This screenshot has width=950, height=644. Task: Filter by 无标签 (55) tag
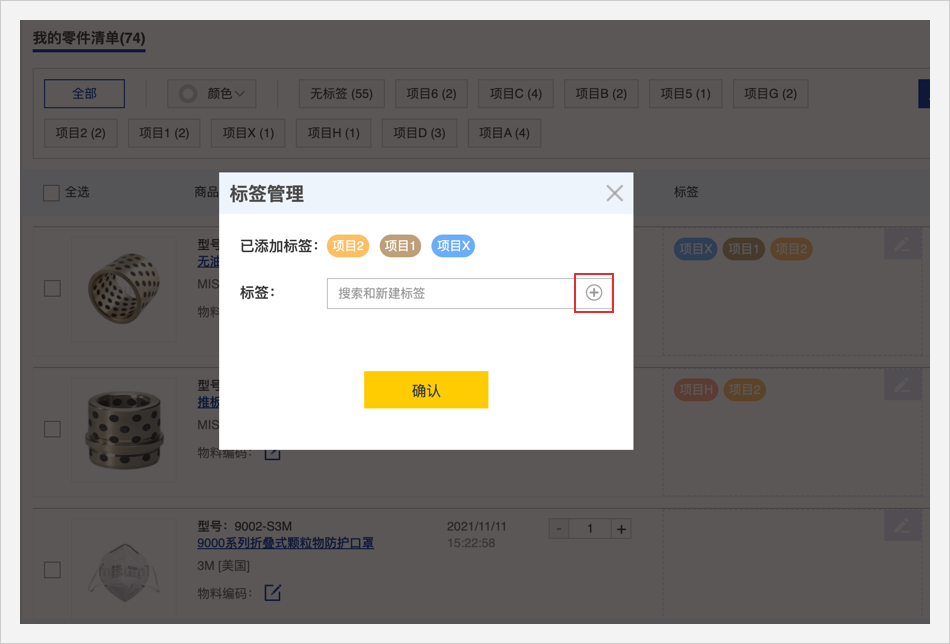pos(341,94)
